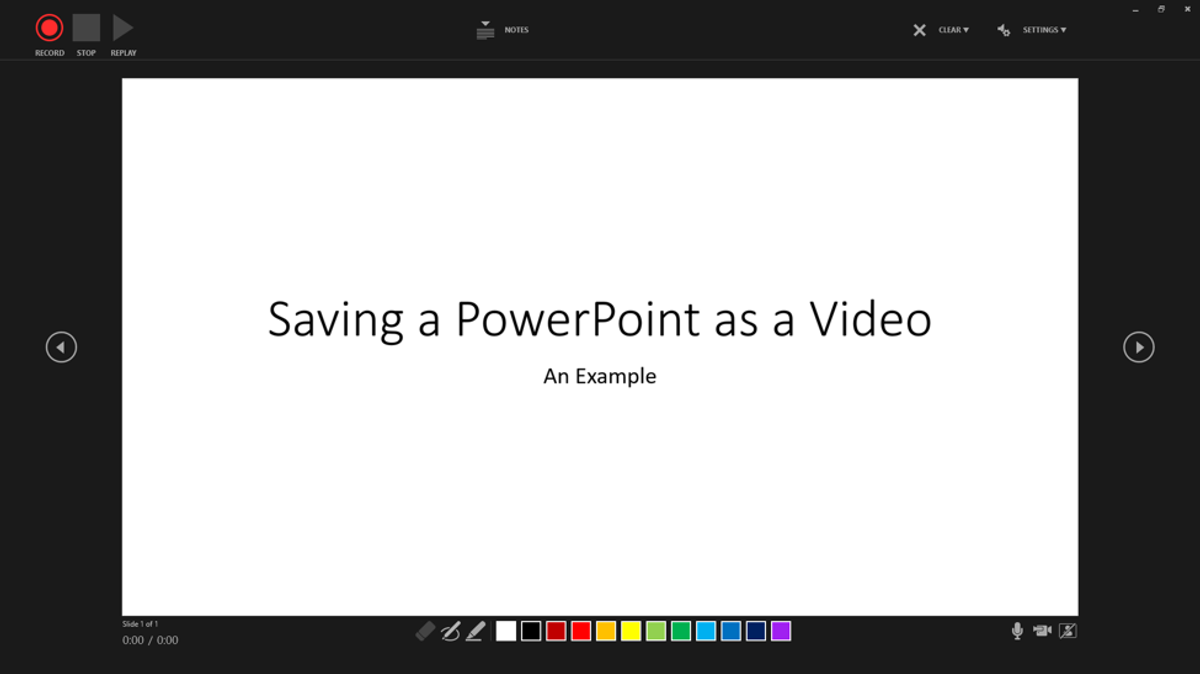1200x674 pixels.
Task: Toggle the microphone on or off
Action: click(1018, 631)
